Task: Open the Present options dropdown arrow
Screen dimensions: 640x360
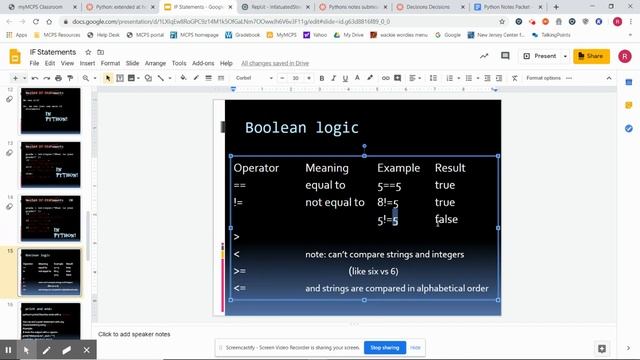Action: click(565, 56)
